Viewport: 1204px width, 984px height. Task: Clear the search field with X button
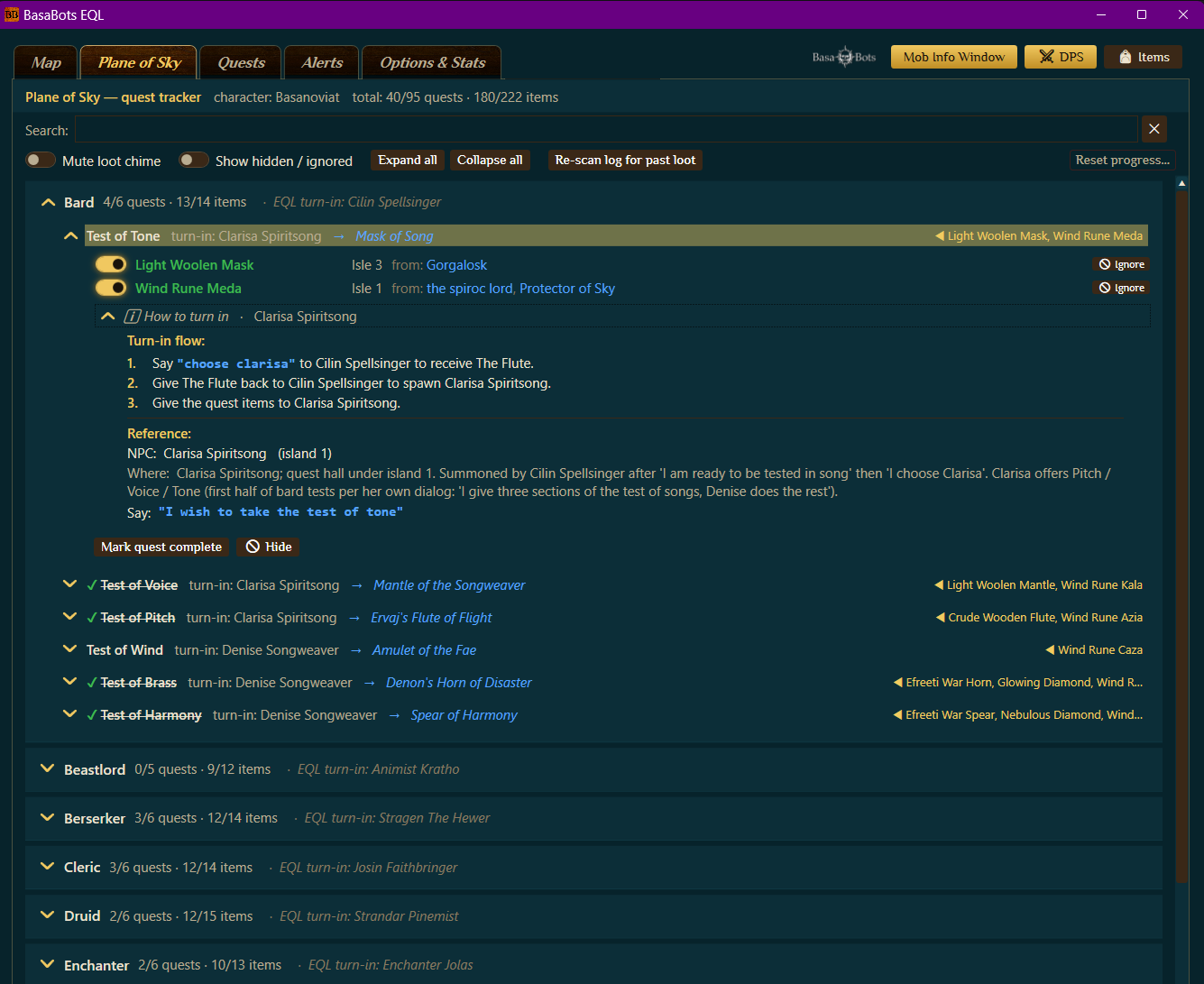1154,129
